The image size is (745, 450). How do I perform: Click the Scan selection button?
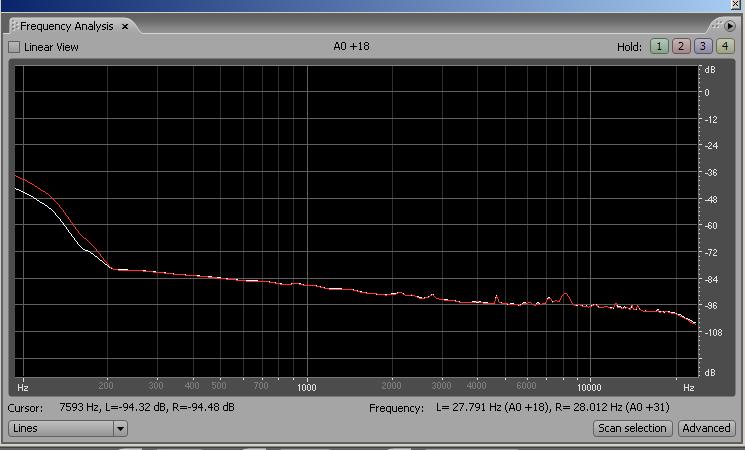pos(632,428)
